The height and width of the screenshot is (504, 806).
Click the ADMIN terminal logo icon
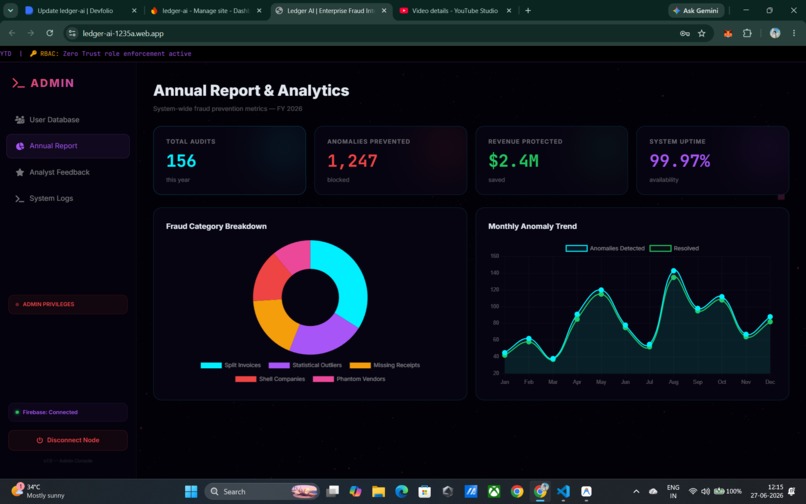coord(18,83)
